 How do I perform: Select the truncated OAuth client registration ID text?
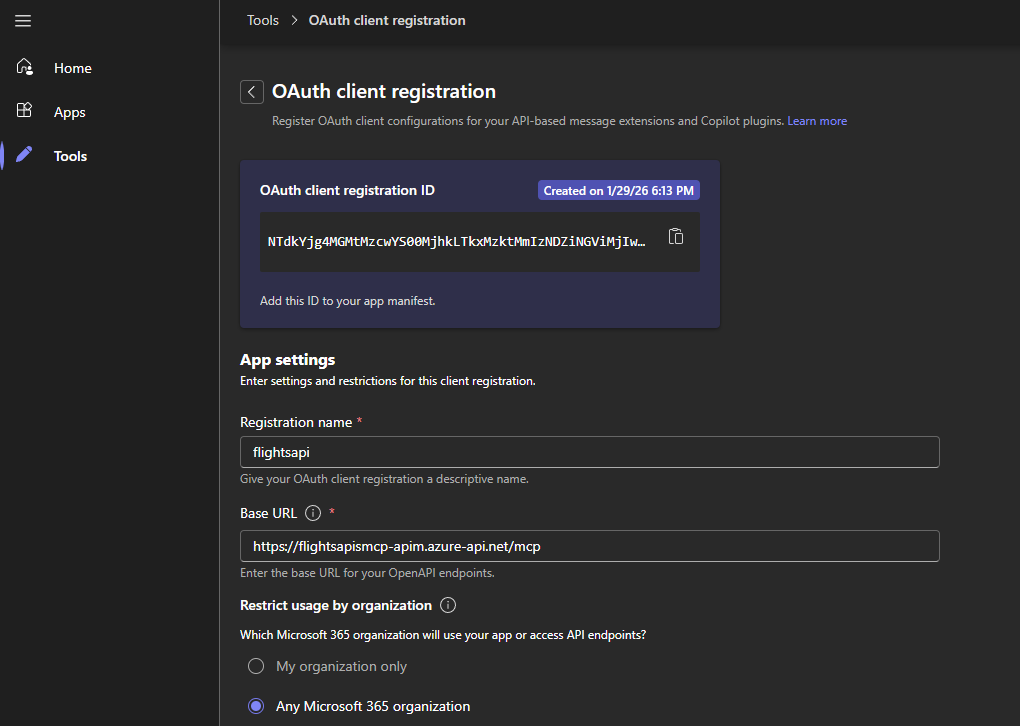point(455,241)
